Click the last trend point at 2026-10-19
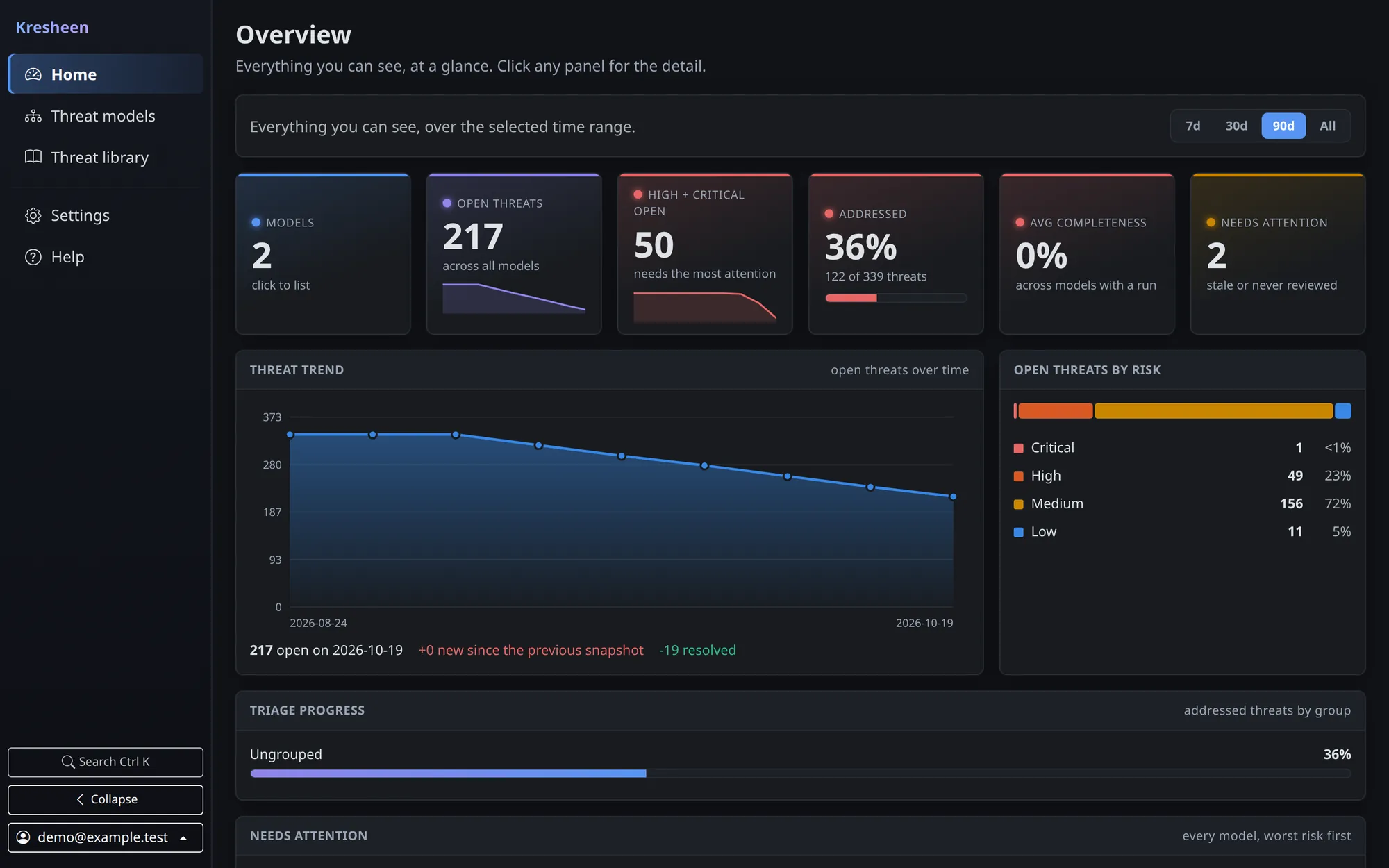The image size is (1389, 868). tap(953, 496)
